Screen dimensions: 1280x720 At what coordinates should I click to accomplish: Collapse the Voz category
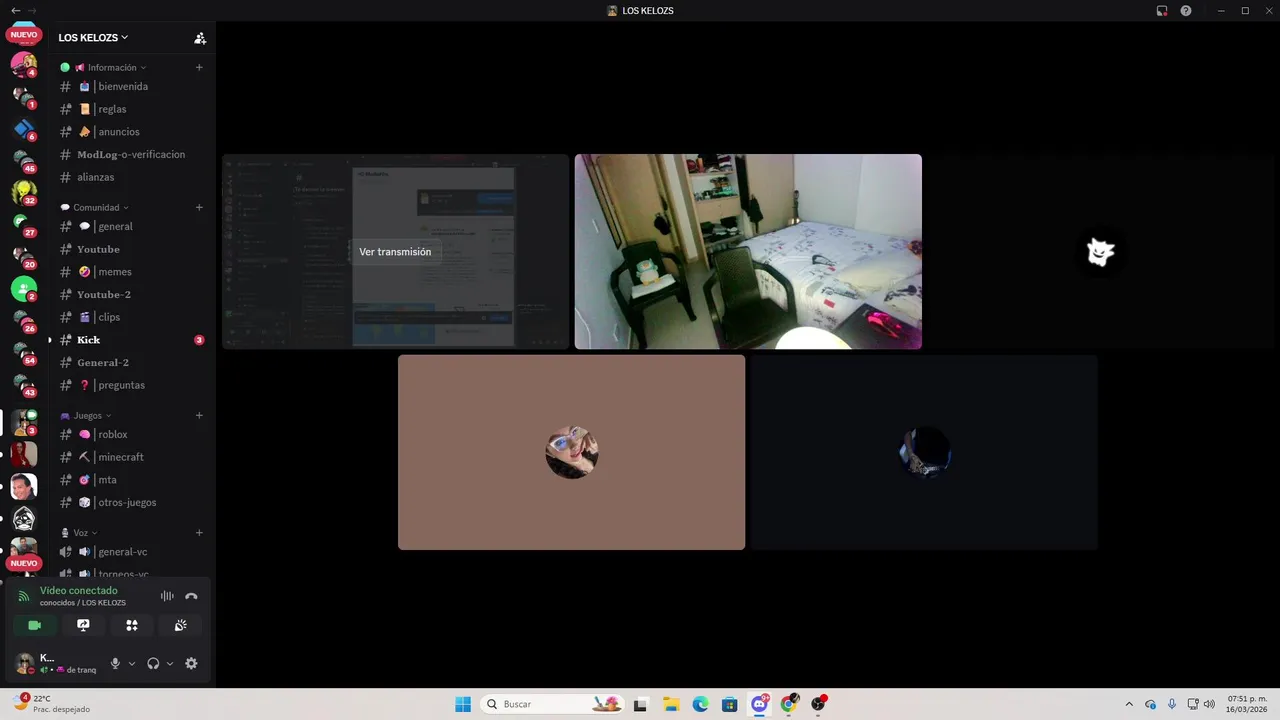79,532
